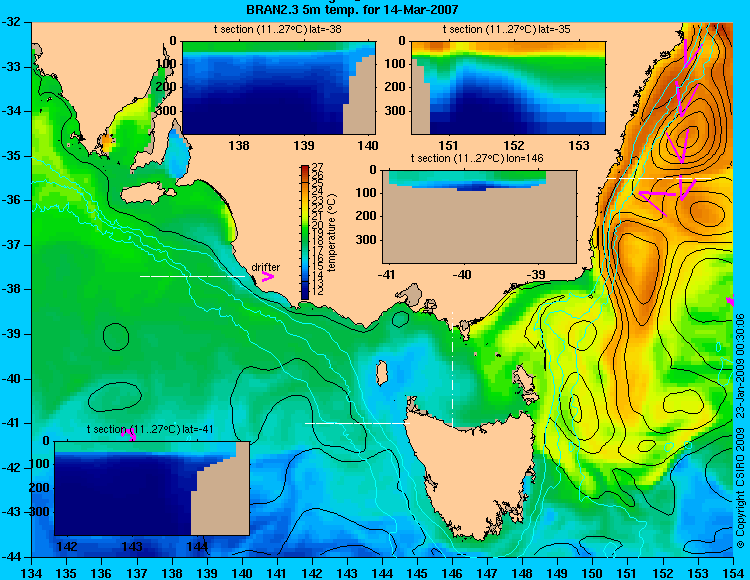
Task: Click the '147' longitude label on bottom axis
Action: pyautogui.click(x=487, y=573)
